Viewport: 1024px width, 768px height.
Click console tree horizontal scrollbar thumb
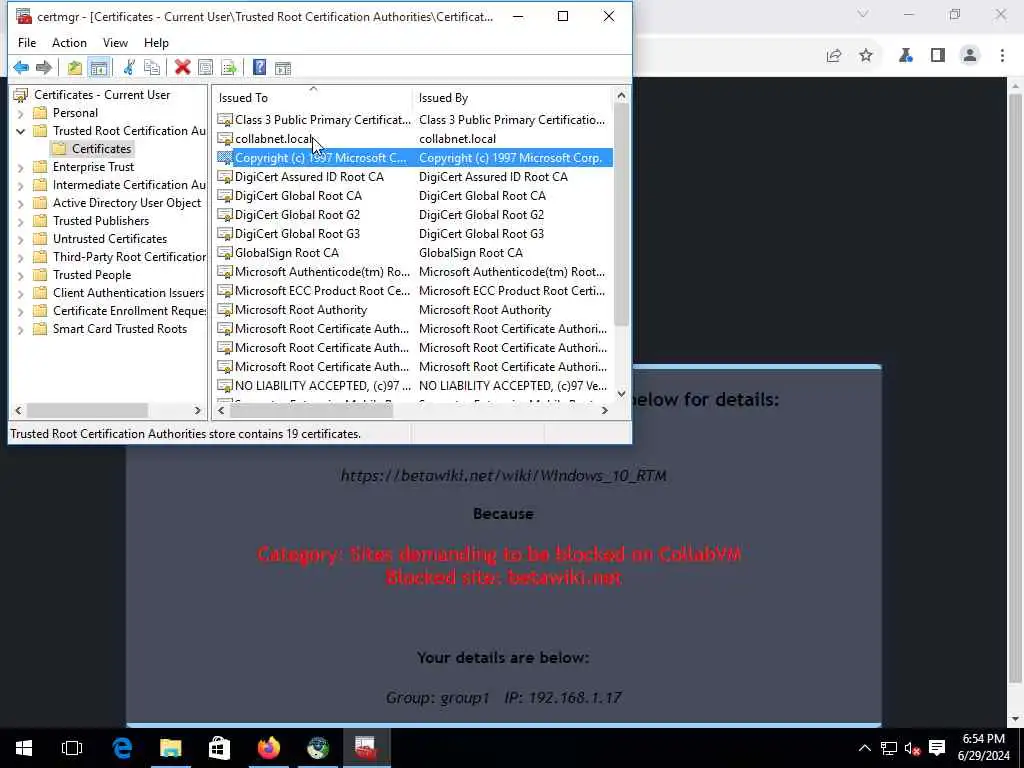click(x=87, y=410)
